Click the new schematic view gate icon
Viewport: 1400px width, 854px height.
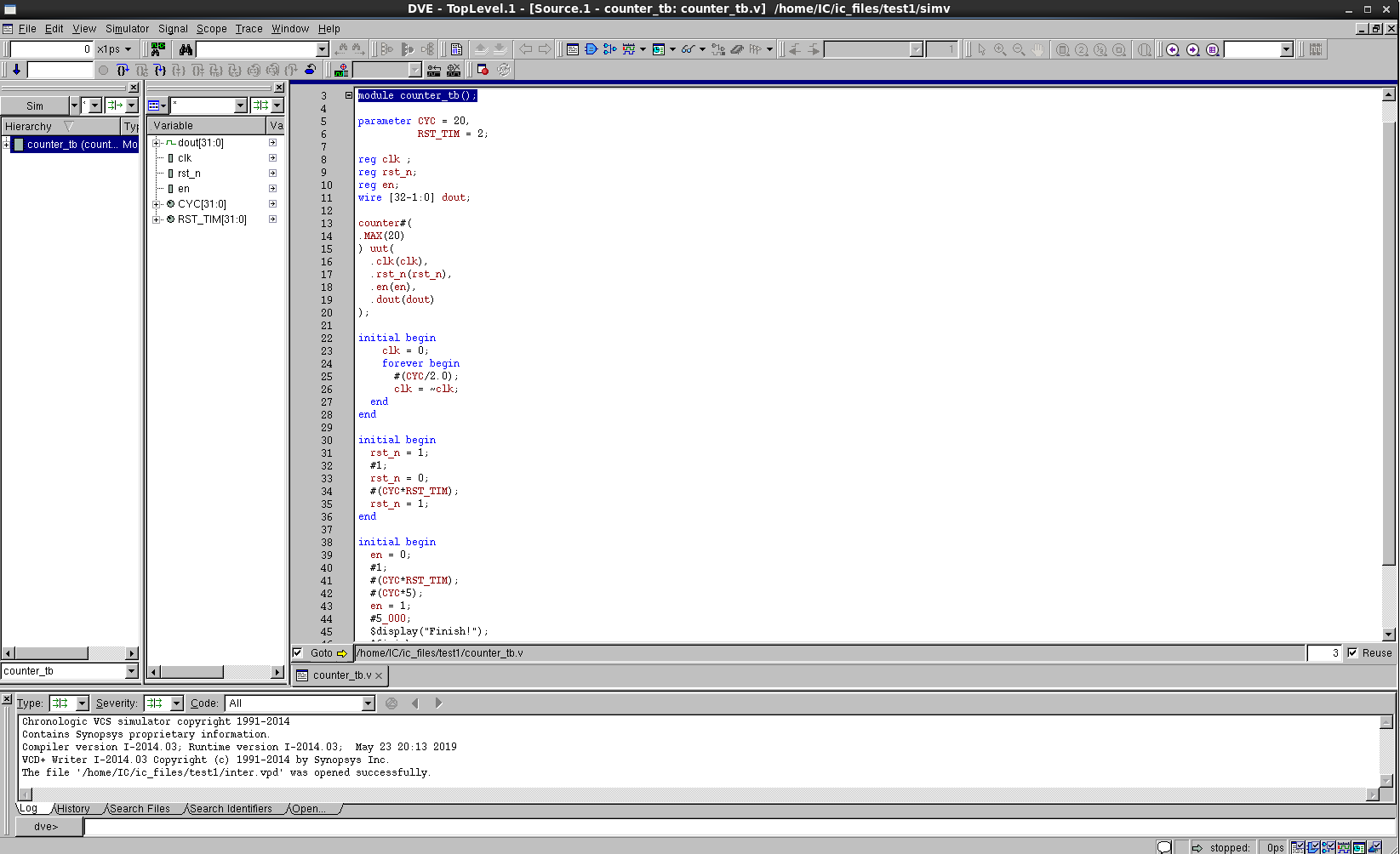pyautogui.click(x=591, y=49)
